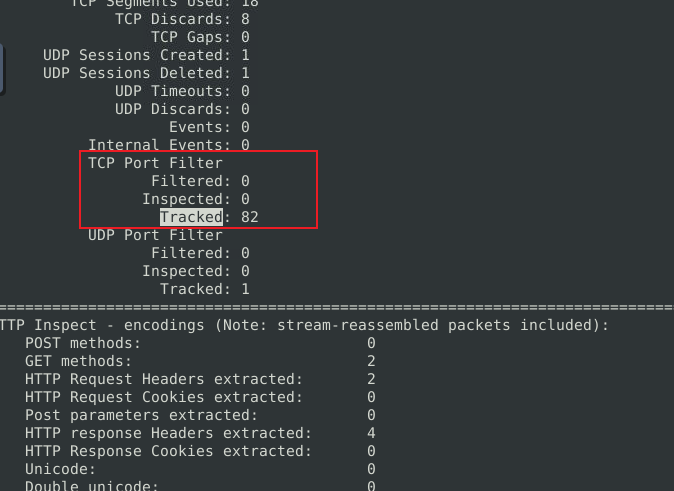
Task: Click the TCP Discards line
Action: pyautogui.click(x=182, y=19)
